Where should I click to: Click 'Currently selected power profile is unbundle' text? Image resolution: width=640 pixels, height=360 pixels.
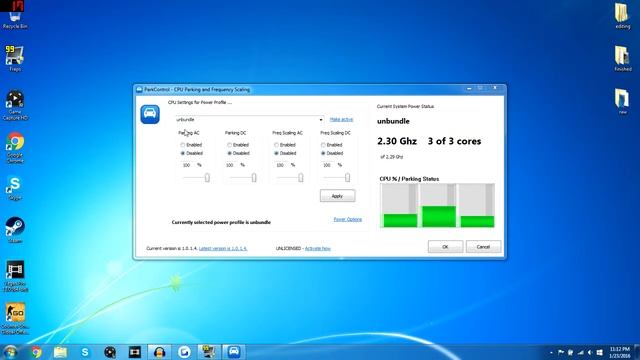(221, 222)
